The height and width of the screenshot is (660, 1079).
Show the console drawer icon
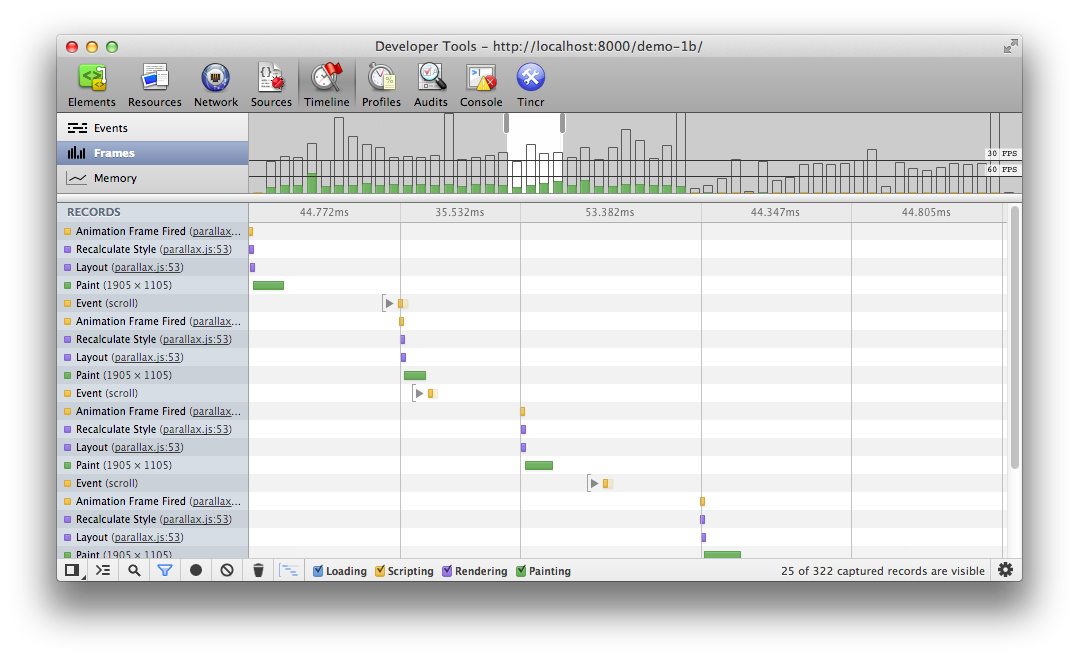pos(103,570)
